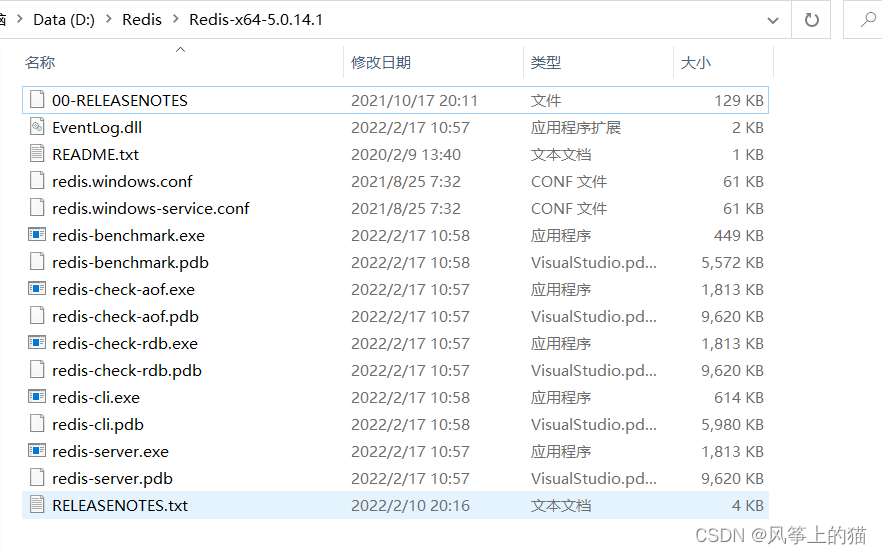Select the EventLog.dll file name

pyautogui.click(x=97, y=128)
